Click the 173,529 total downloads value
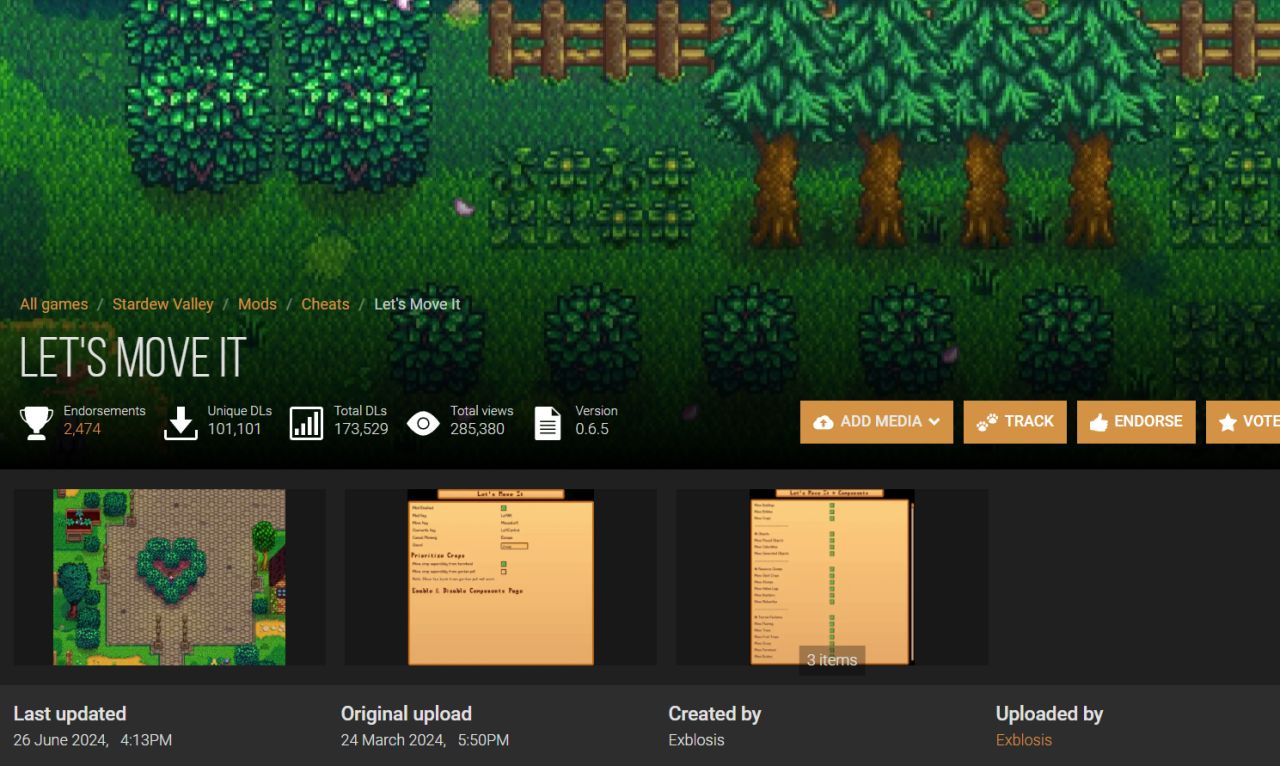Screen dimensions: 1280x766 [361, 429]
